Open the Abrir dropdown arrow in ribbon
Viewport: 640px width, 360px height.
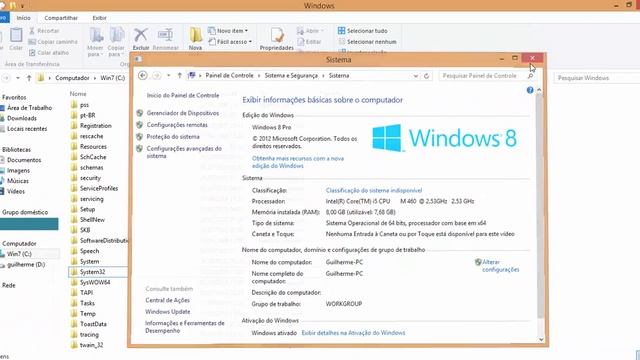click(322, 31)
